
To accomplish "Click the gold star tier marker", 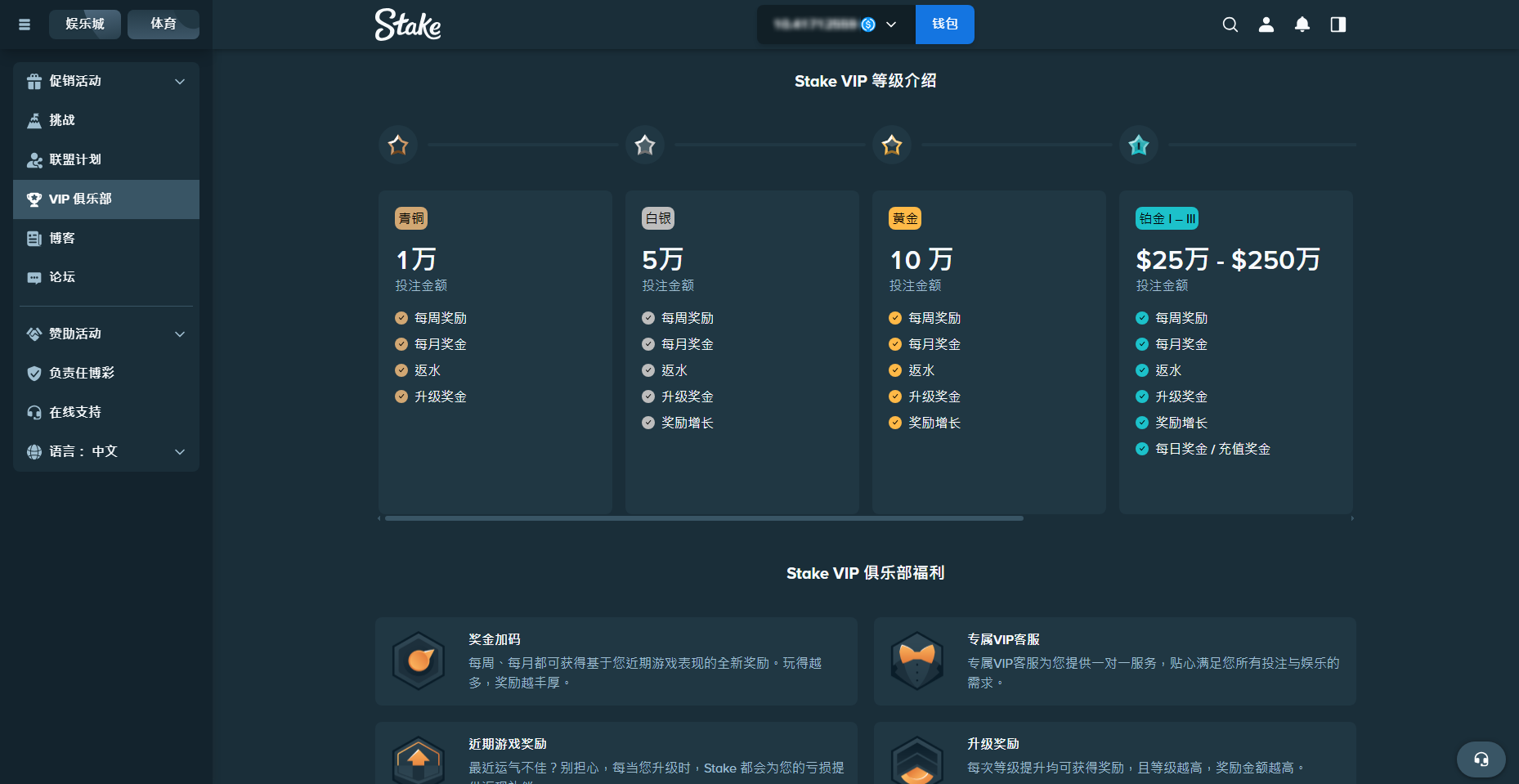I will (x=892, y=146).
